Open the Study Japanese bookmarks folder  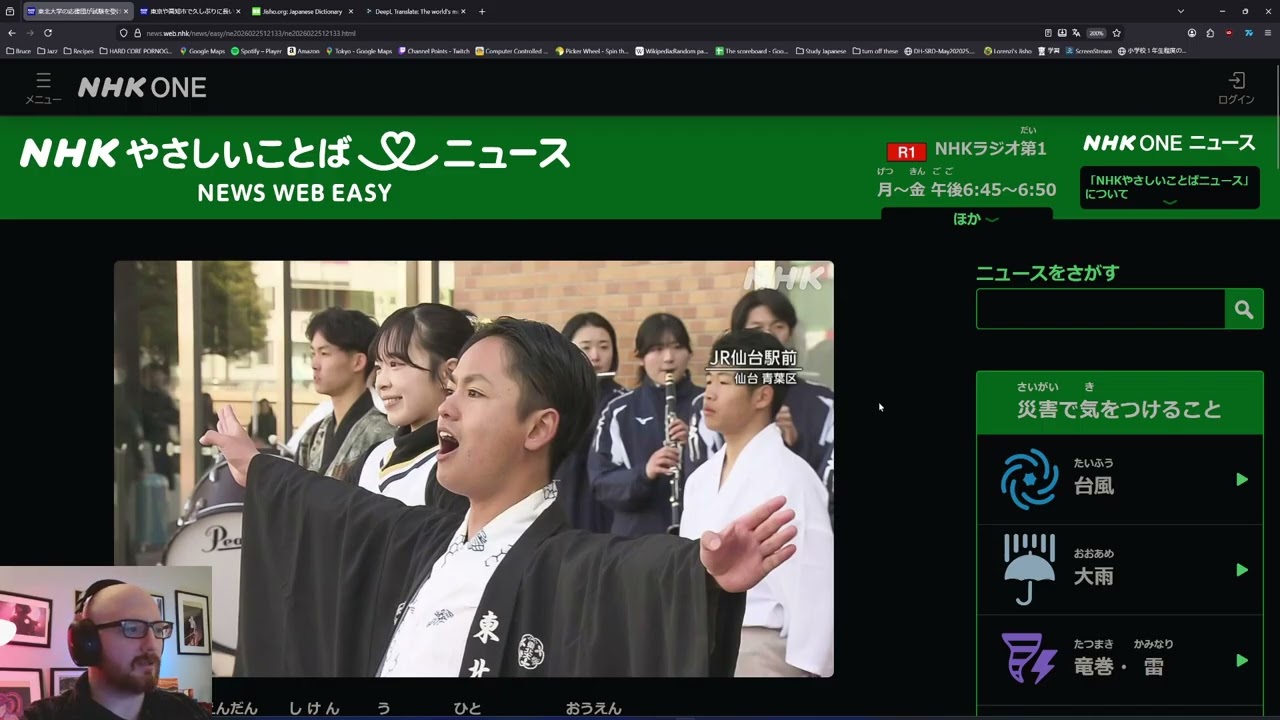(x=821, y=51)
